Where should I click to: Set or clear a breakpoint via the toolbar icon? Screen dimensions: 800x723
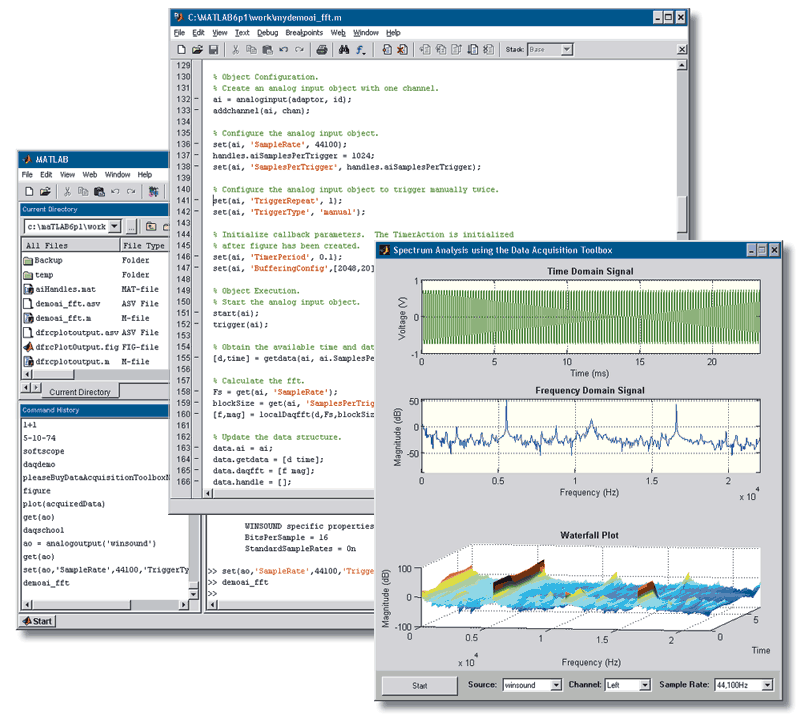click(x=387, y=49)
